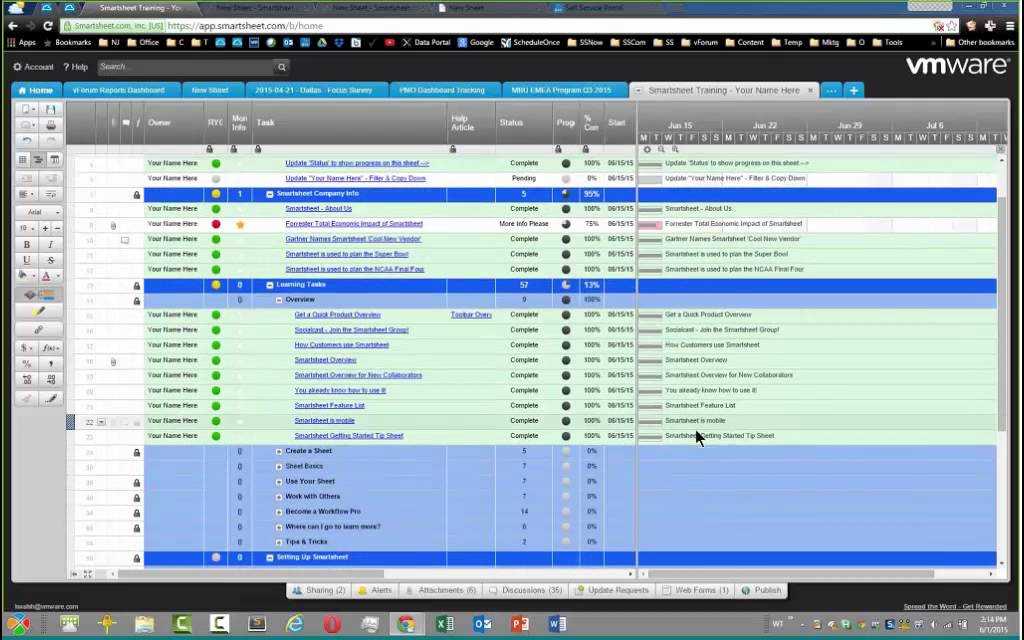Image resolution: width=1024 pixels, height=640 pixels.
Task: Click the search magnifier button
Action: tap(281, 67)
